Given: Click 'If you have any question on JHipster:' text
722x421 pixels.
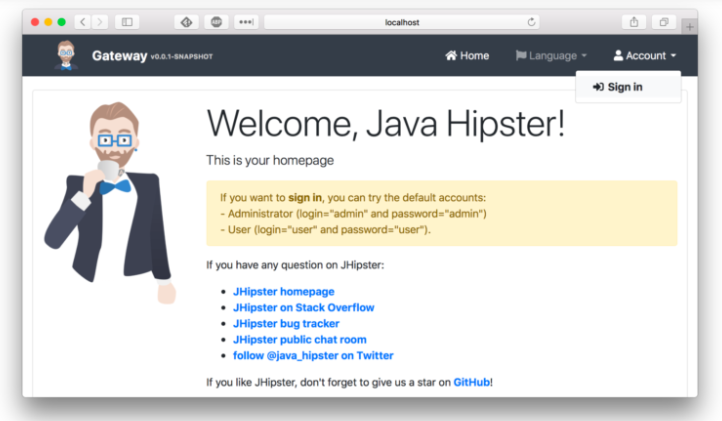Looking at the screenshot, I should 295,265.
